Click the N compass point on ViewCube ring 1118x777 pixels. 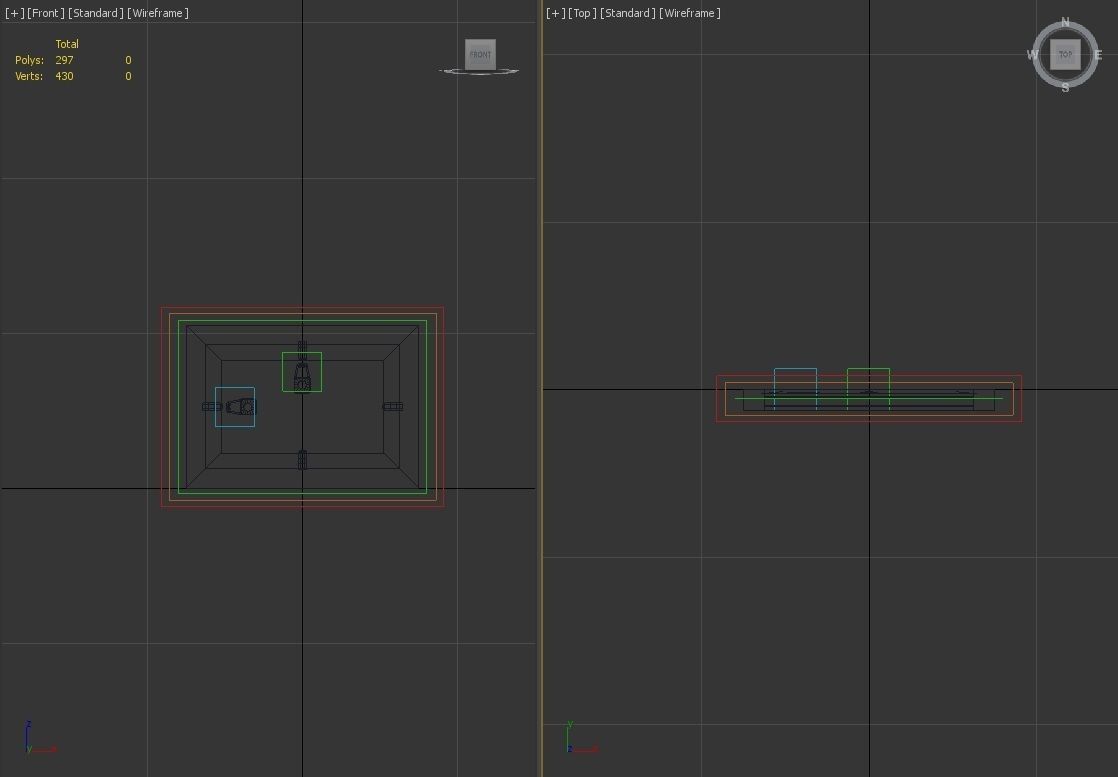[x=1065, y=22]
